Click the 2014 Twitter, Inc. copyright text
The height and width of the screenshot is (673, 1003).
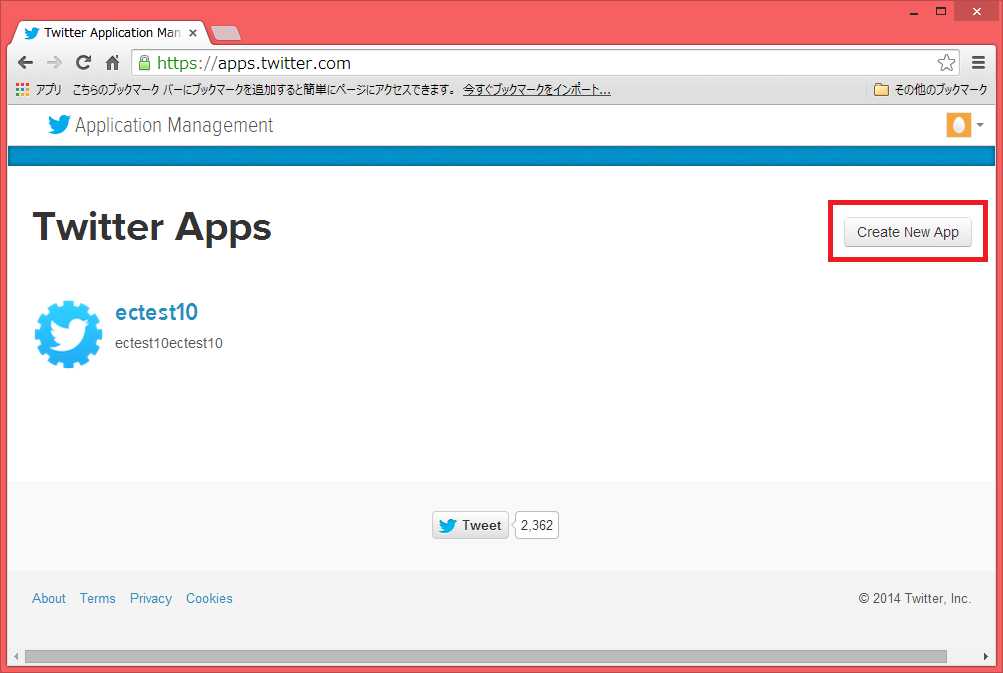tap(915, 598)
